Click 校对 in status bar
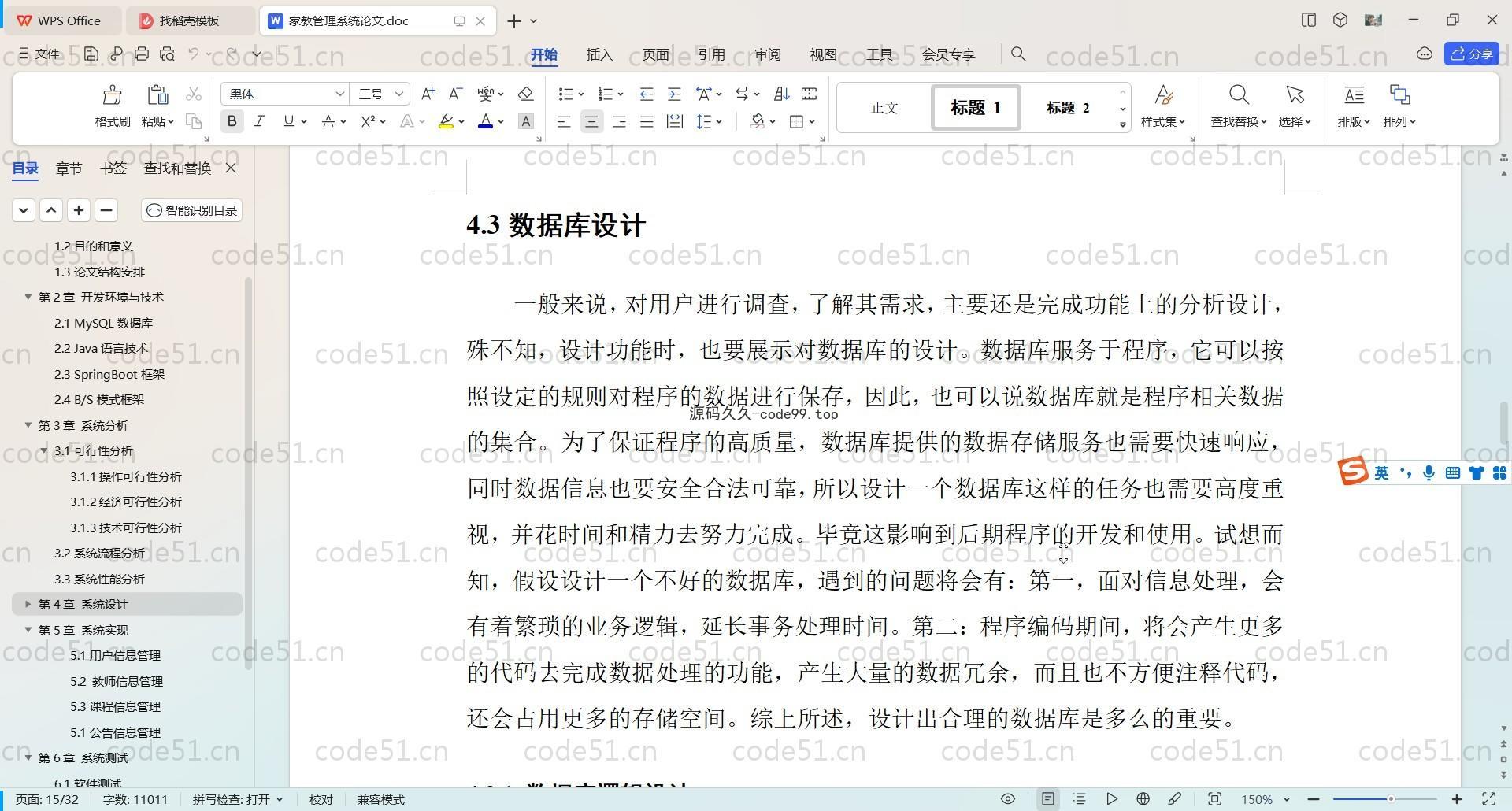 pyautogui.click(x=321, y=799)
